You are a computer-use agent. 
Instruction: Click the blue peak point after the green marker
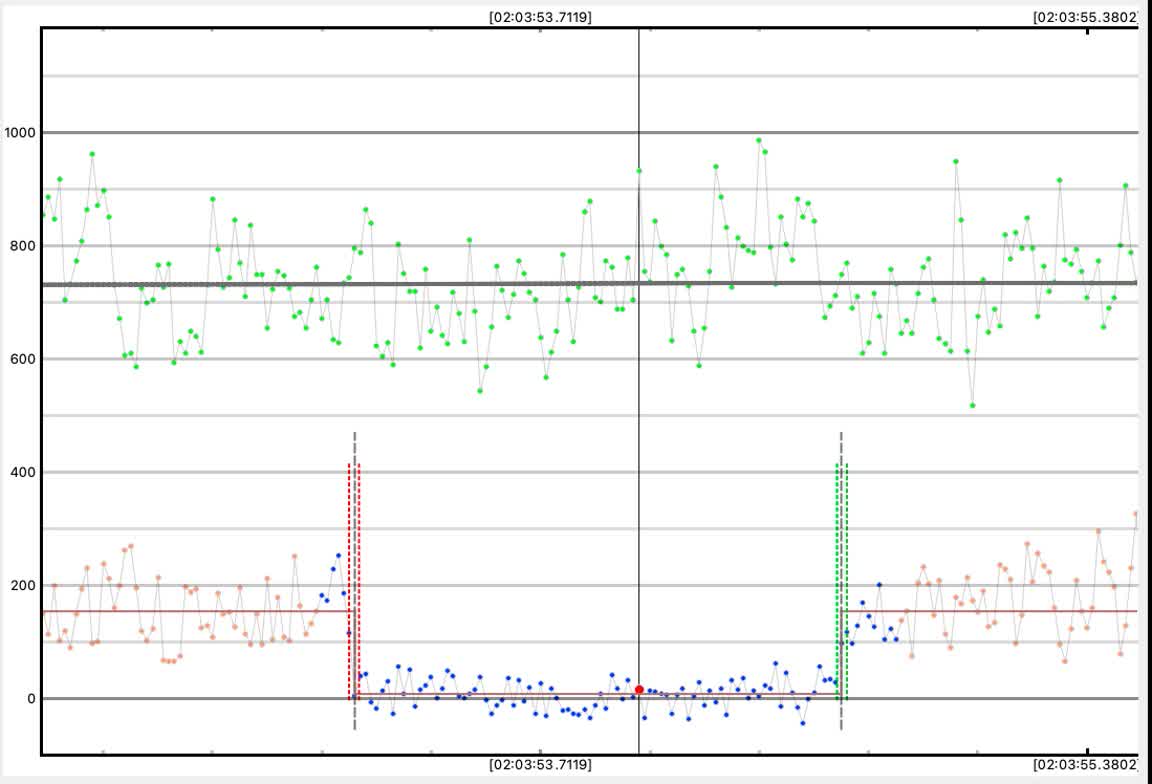tap(879, 584)
